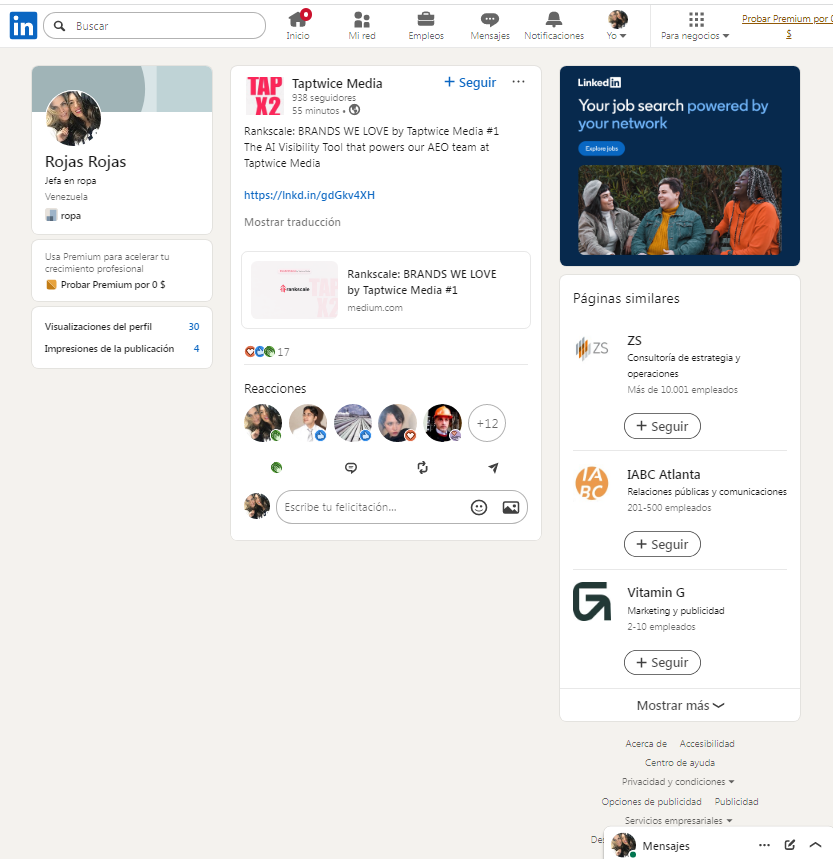Follow Vitamin G with Seguir button

662,663
